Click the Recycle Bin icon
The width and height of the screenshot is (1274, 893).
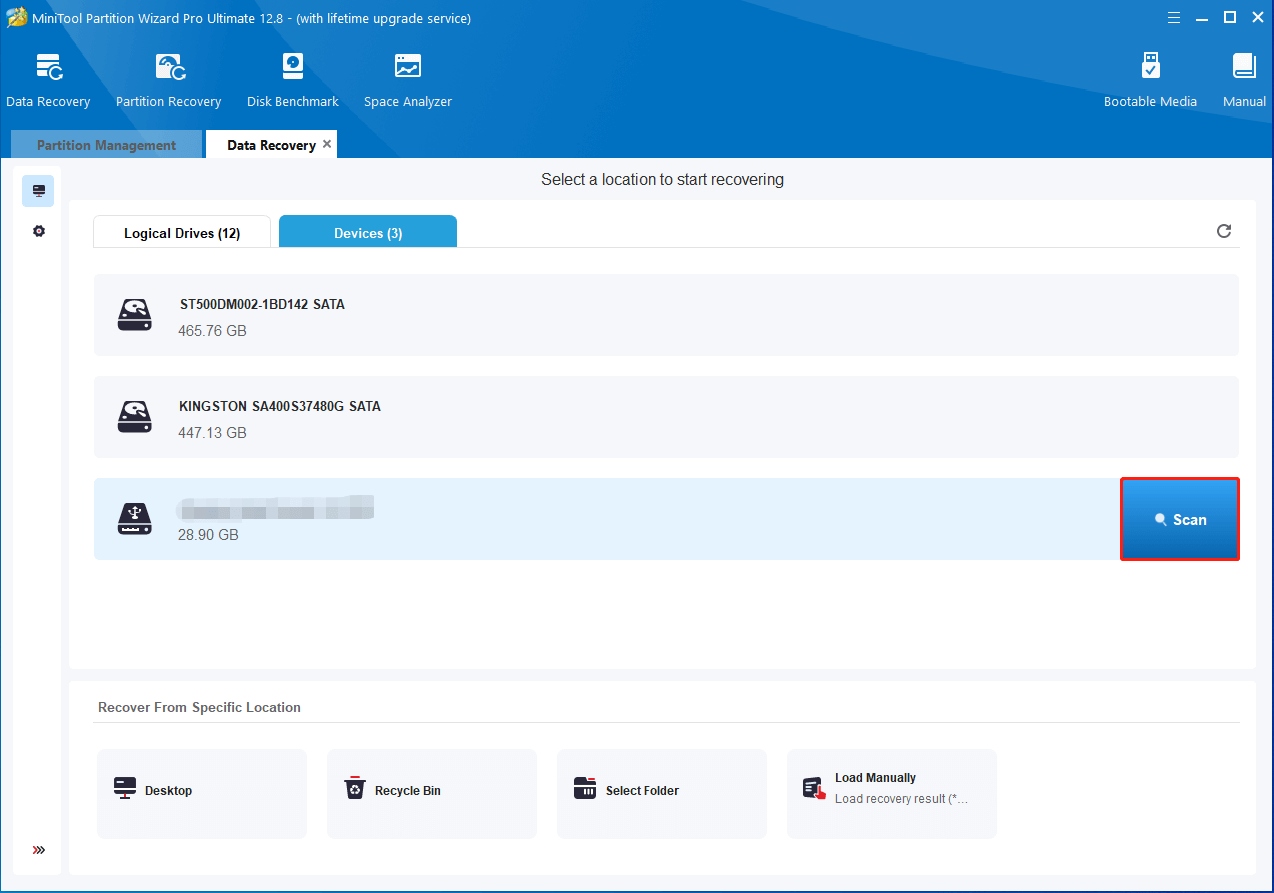pos(355,789)
